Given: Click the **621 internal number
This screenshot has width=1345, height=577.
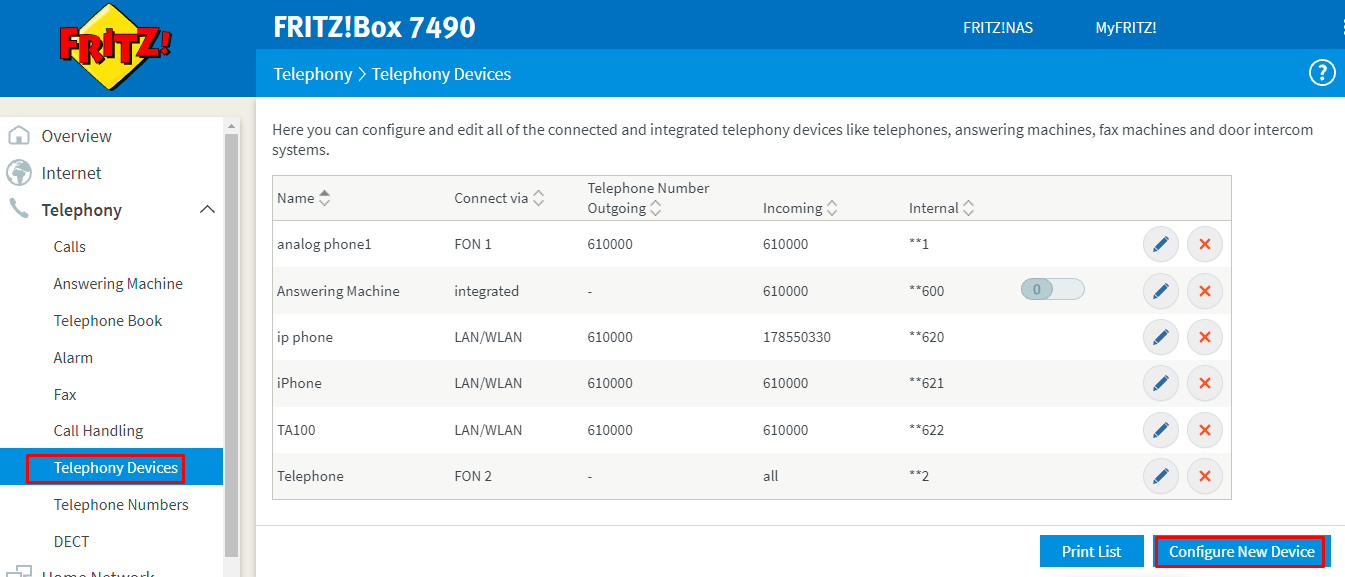Looking at the screenshot, I should pos(926,383).
